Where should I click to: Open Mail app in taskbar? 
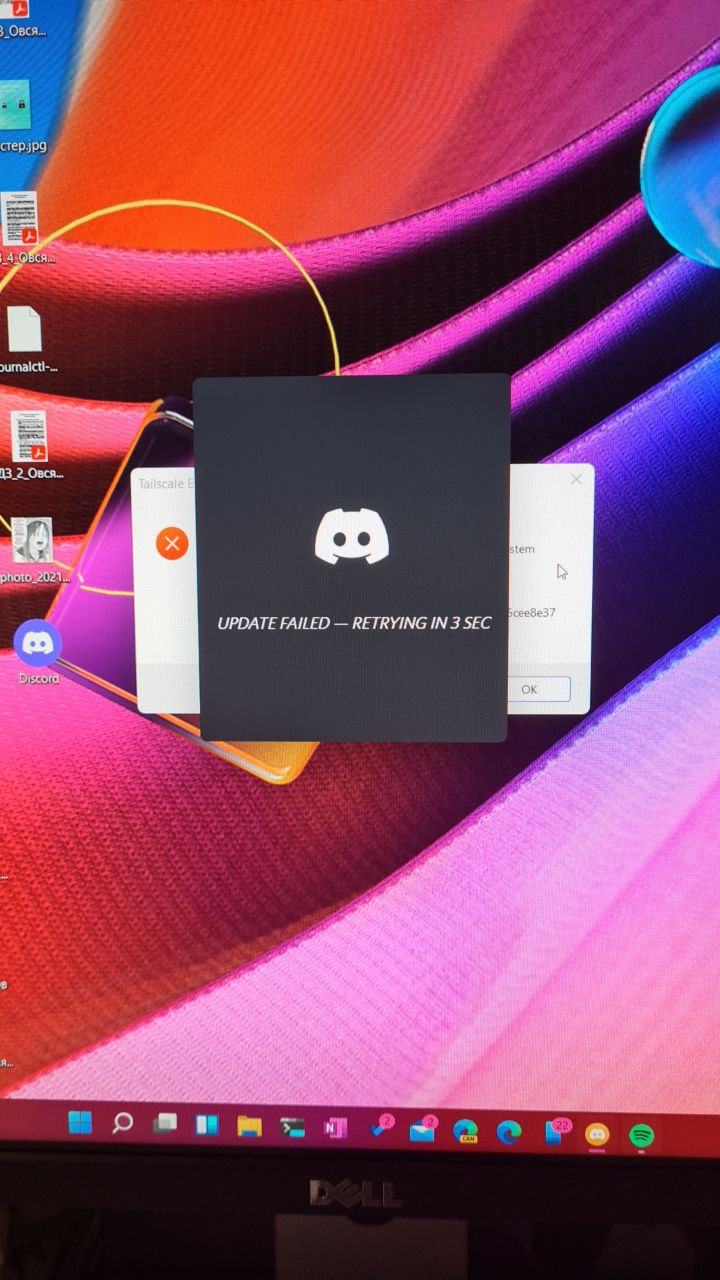pyautogui.click(x=423, y=1130)
